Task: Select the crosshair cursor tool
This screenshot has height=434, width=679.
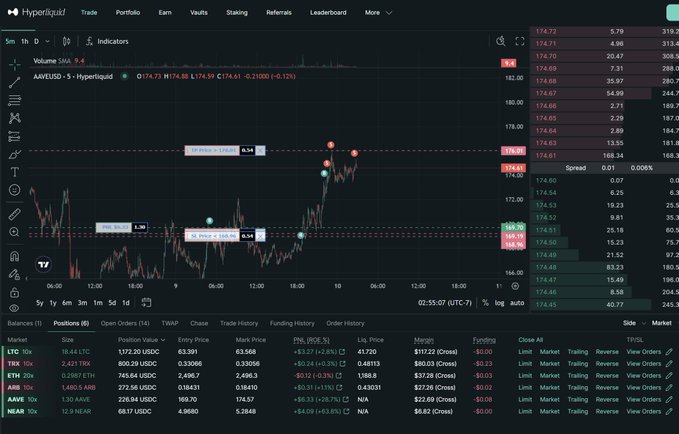Action: [14, 65]
